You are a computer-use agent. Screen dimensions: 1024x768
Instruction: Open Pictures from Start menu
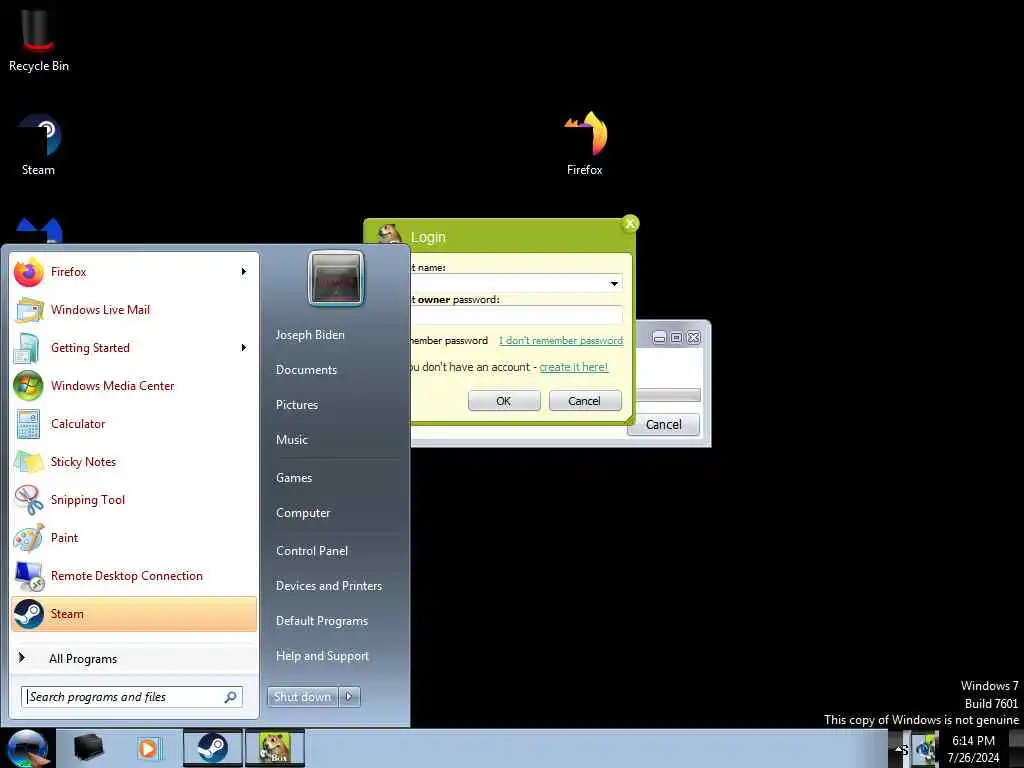click(x=297, y=405)
